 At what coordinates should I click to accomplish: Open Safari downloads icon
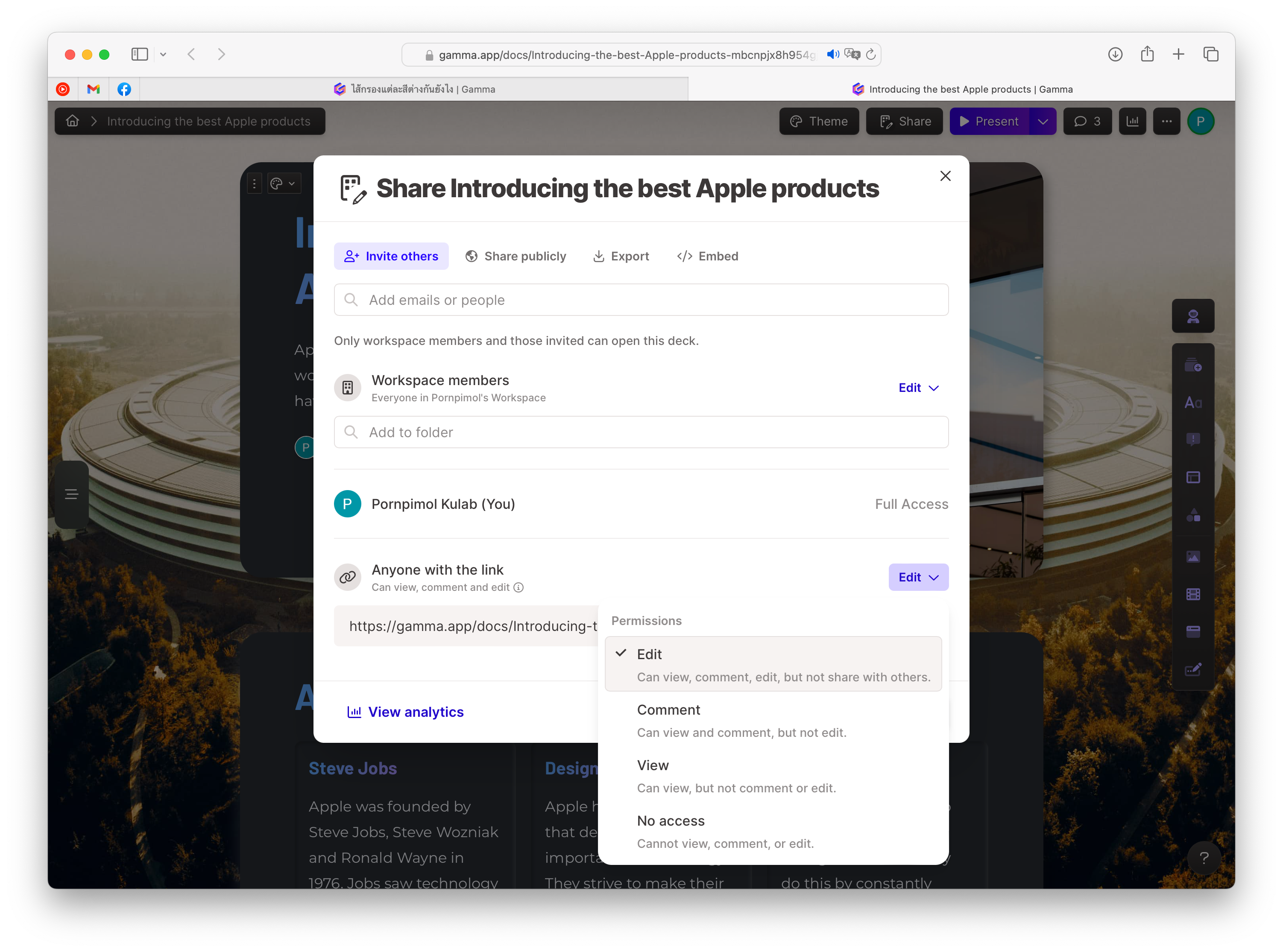(x=1115, y=55)
